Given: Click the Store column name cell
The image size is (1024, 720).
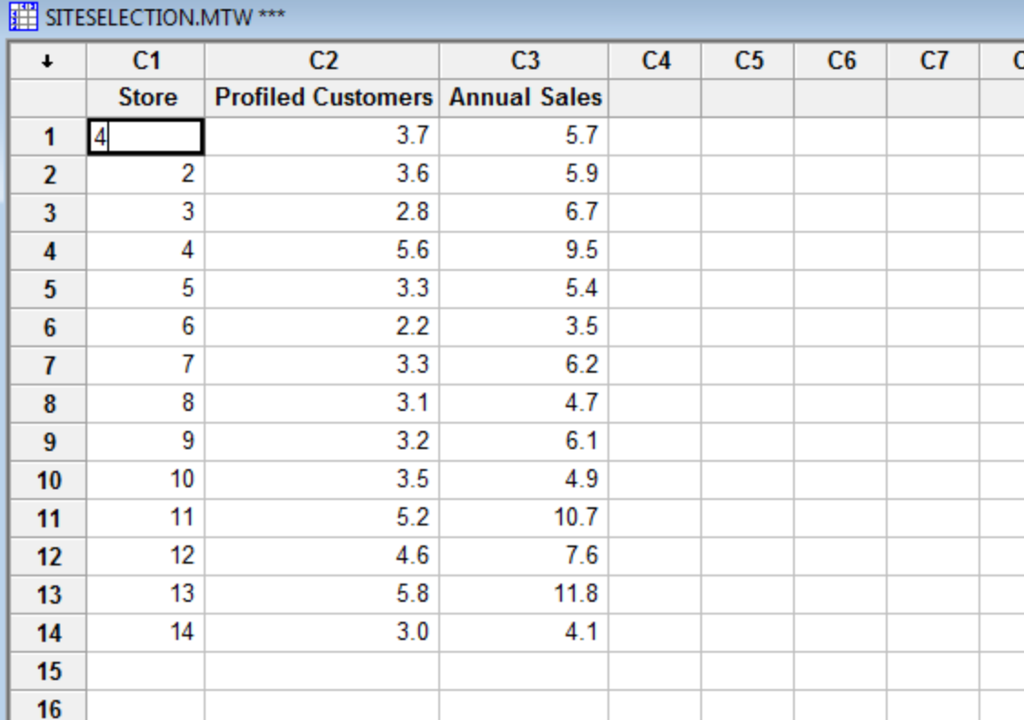Looking at the screenshot, I should point(148,98).
